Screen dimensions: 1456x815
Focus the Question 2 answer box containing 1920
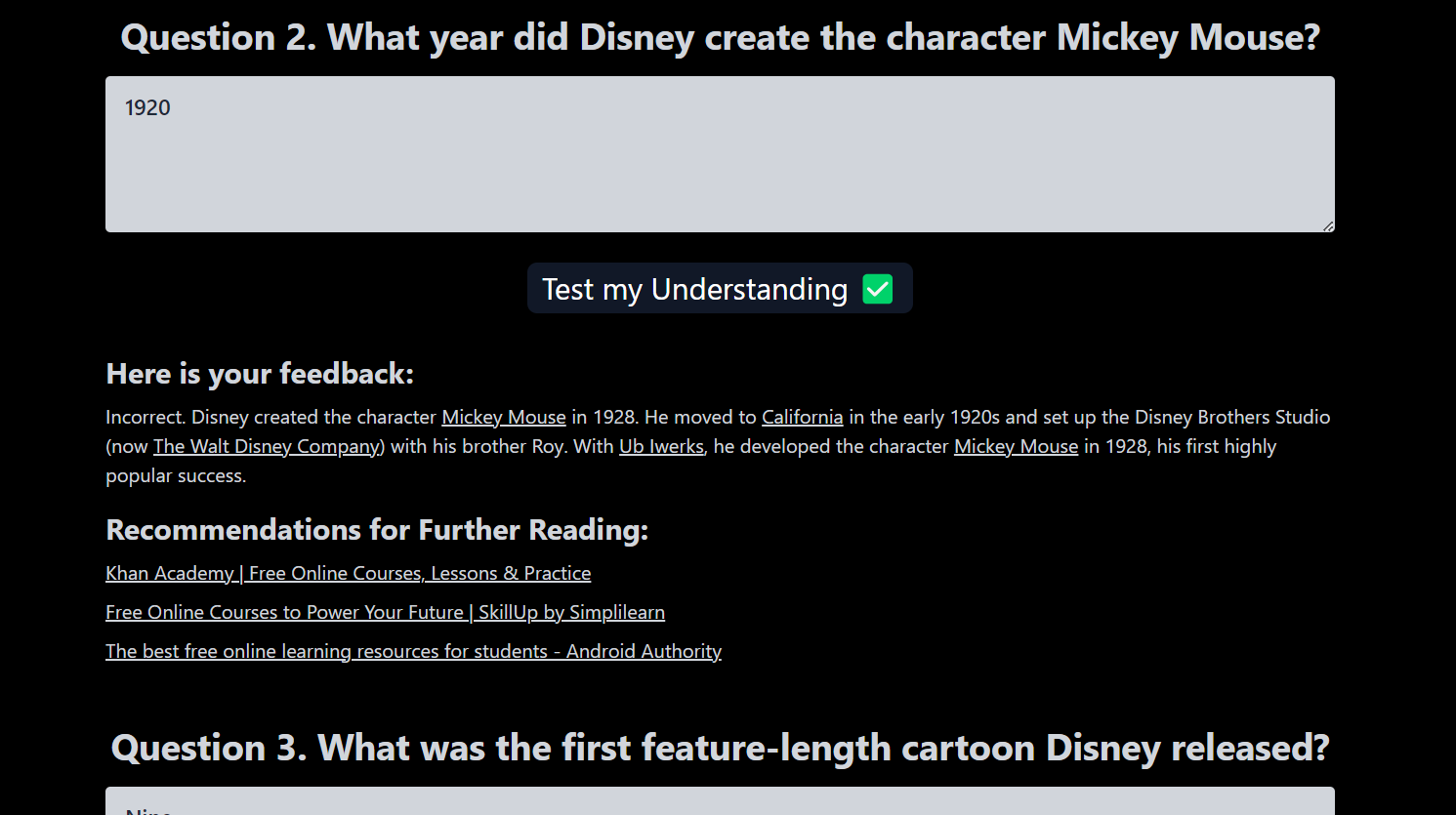tap(720, 154)
